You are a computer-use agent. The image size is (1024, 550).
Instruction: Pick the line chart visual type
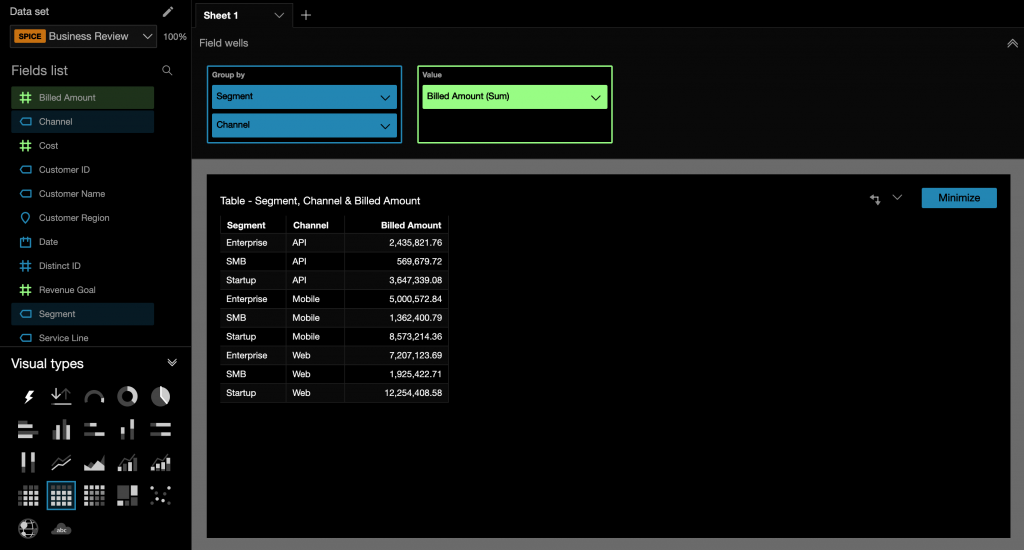click(x=61, y=462)
